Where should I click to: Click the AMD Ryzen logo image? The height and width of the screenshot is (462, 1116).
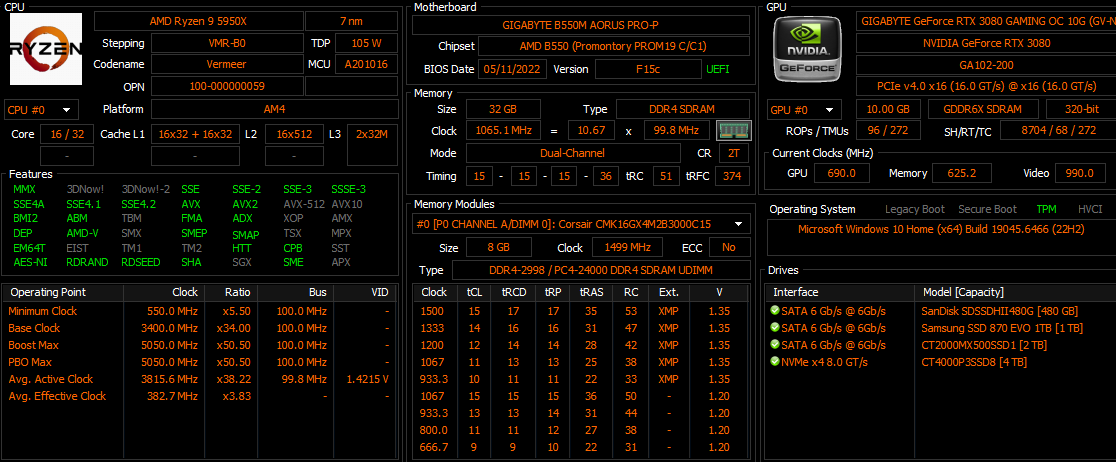[x=46, y=49]
